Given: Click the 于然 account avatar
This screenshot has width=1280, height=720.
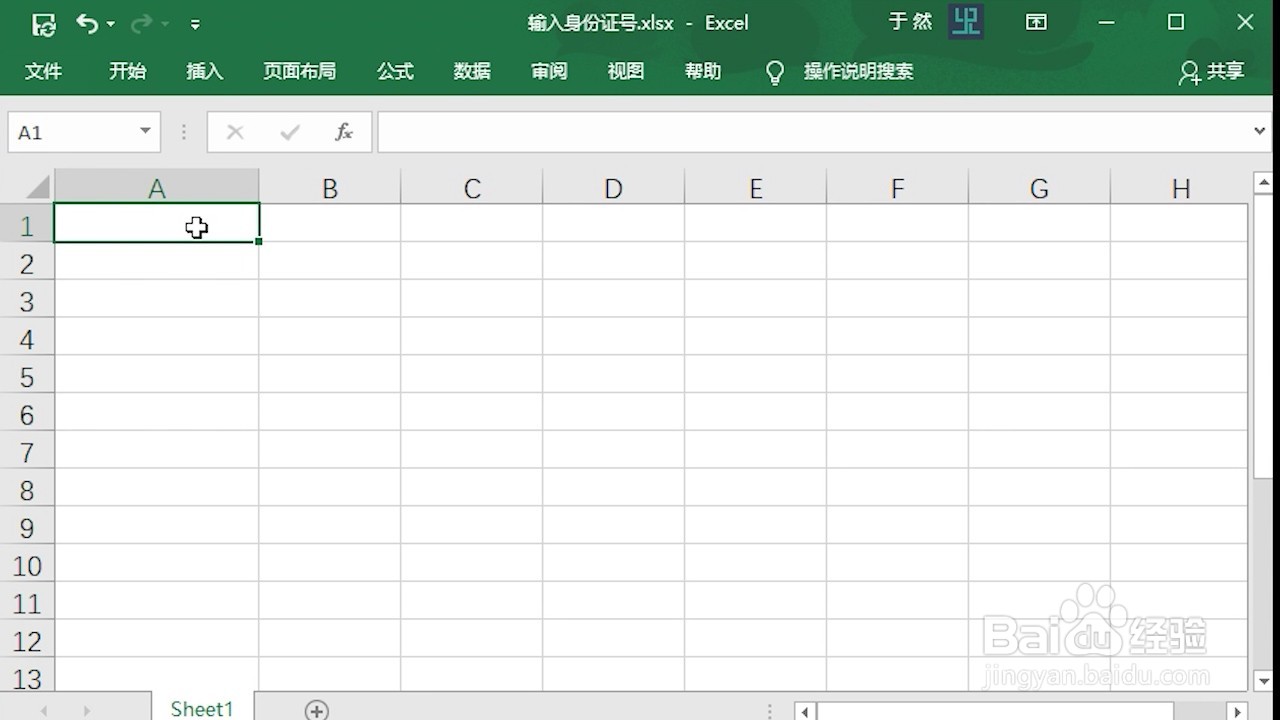Looking at the screenshot, I should click(965, 21).
